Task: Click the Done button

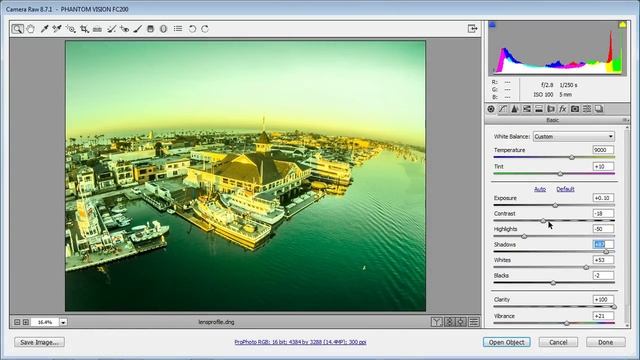Action: pos(606,342)
